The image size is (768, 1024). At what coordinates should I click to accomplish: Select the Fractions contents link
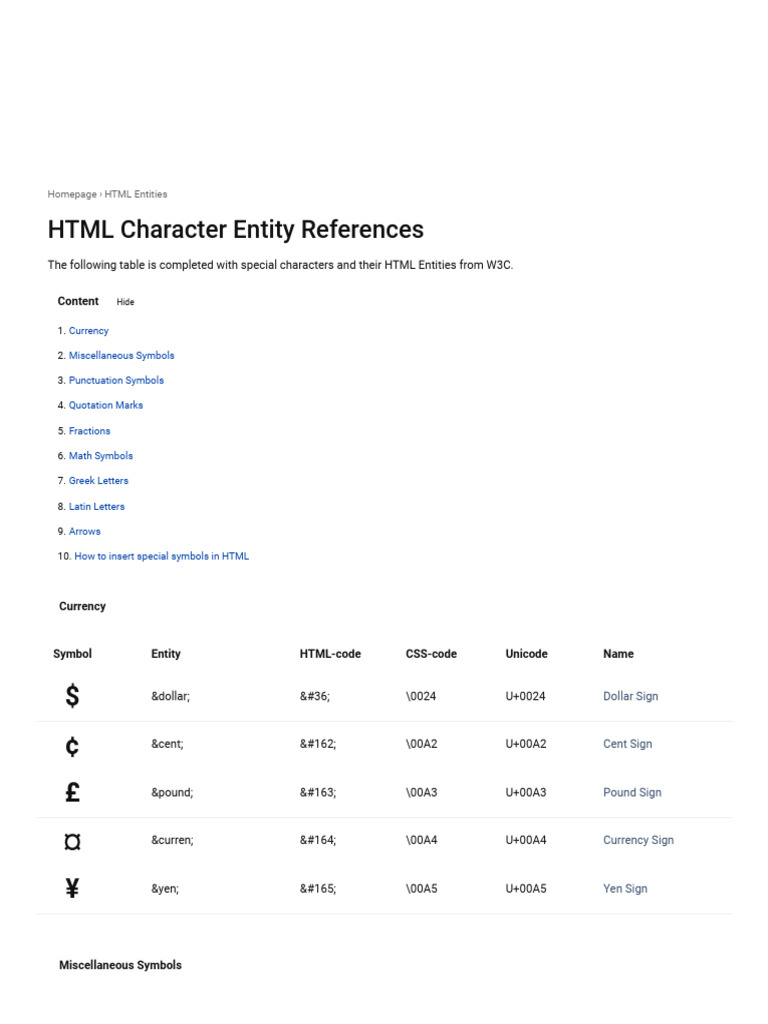click(90, 431)
